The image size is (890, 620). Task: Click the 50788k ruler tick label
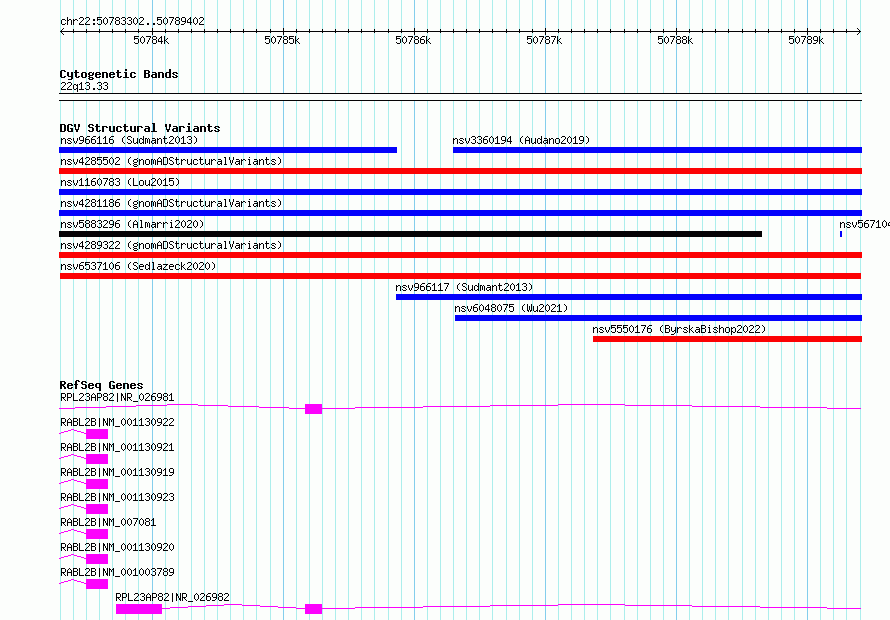(675, 40)
